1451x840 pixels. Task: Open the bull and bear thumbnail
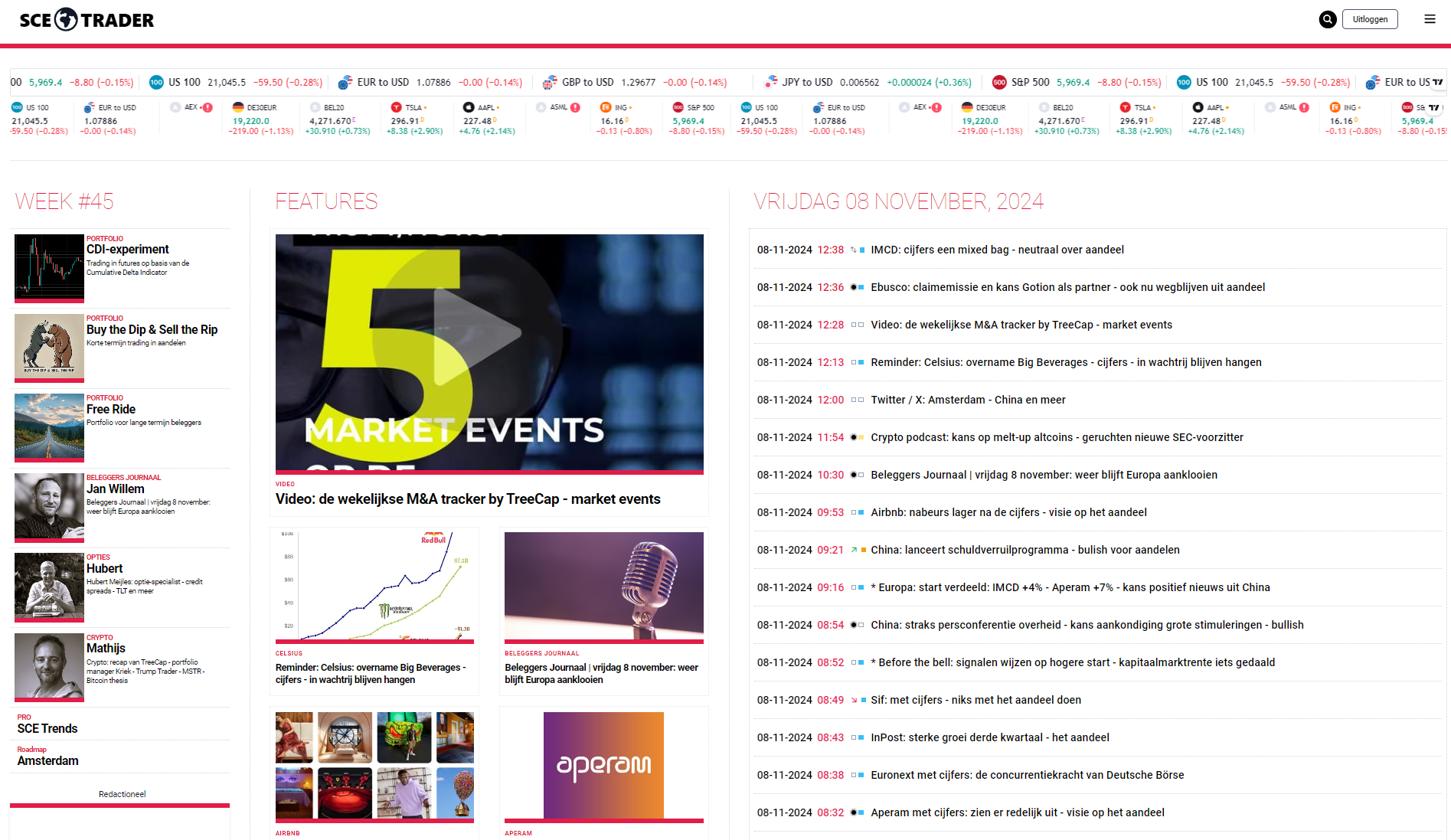[x=49, y=347]
